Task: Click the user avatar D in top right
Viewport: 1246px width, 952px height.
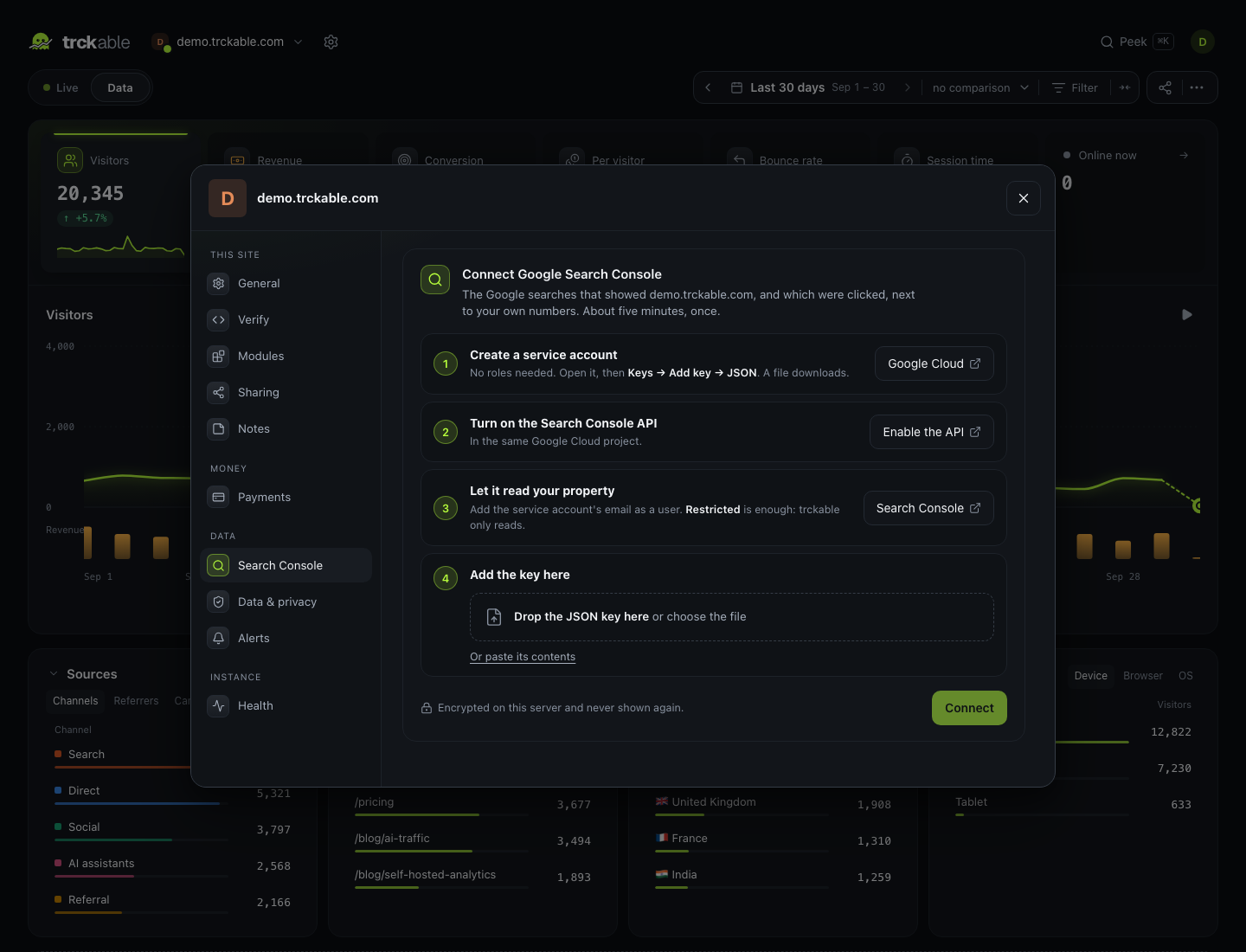Action: pyautogui.click(x=1203, y=42)
